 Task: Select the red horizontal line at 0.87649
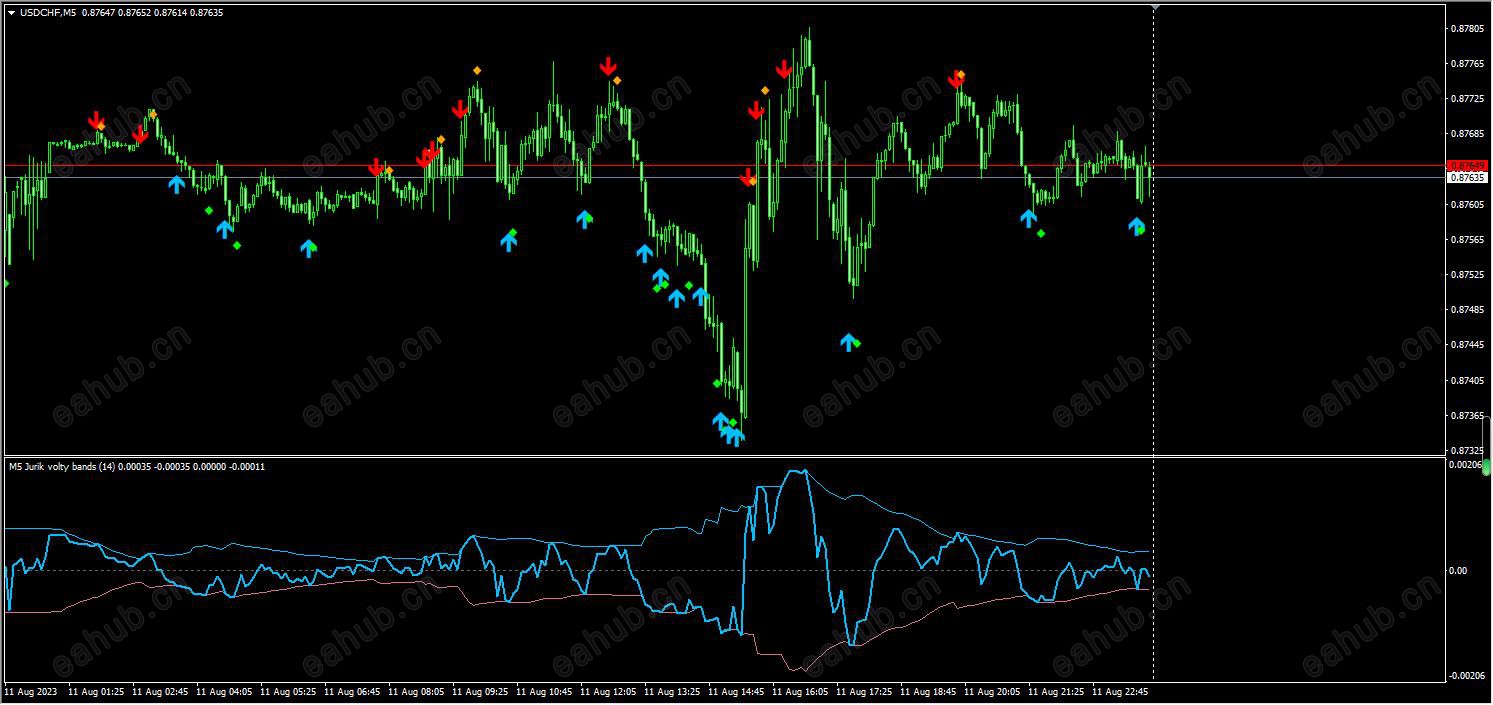click(724, 165)
